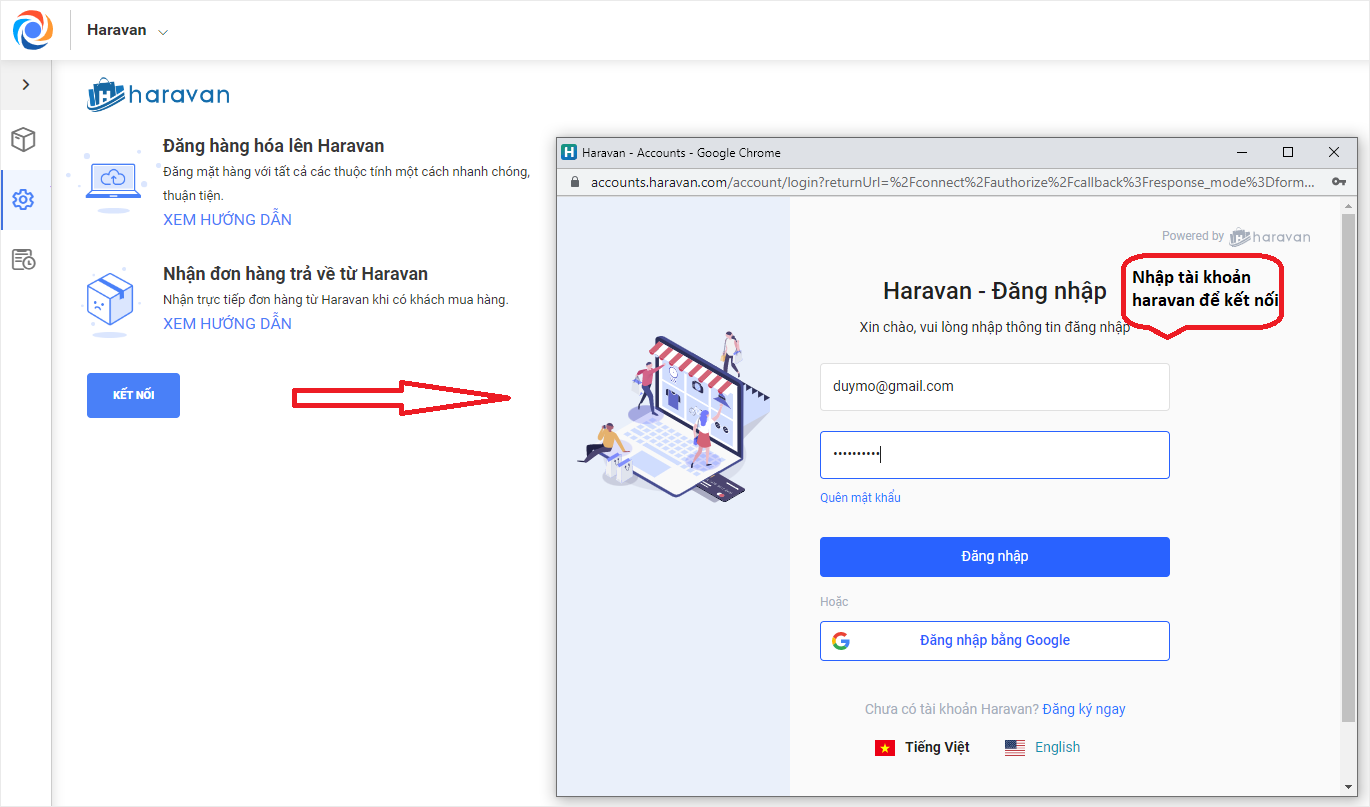
Task: Focus the email field containing duymo@gmail.com
Action: [995, 387]
